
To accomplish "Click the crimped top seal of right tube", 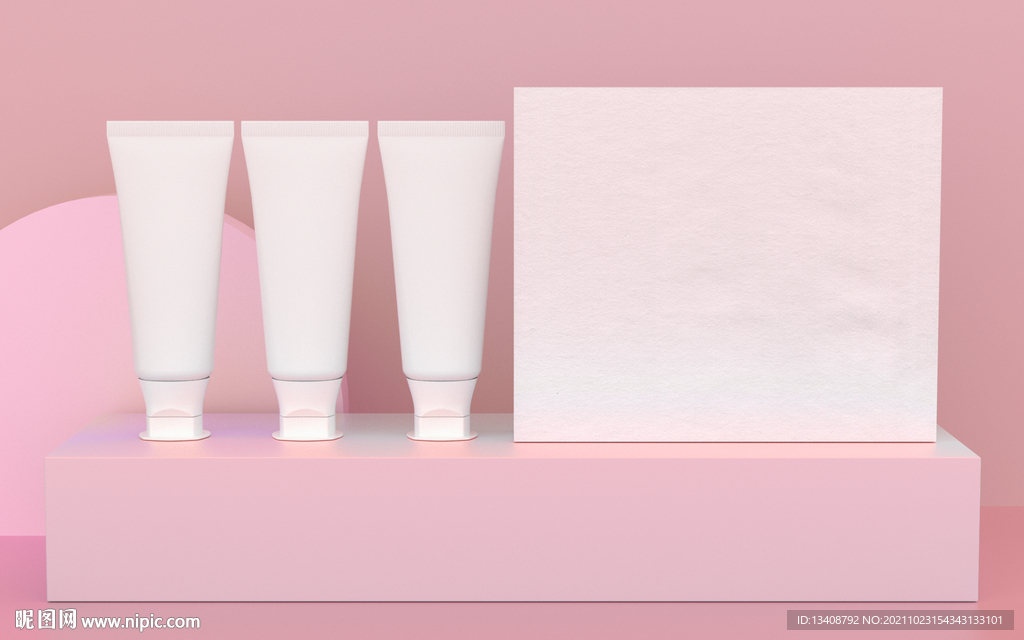I will [x=441, y=129].
